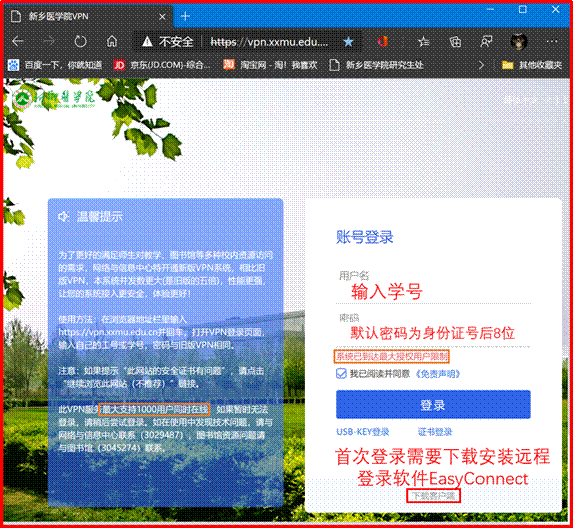
Task: Click the USB-KEY登录 link
Action: click(x=363, y=432)
